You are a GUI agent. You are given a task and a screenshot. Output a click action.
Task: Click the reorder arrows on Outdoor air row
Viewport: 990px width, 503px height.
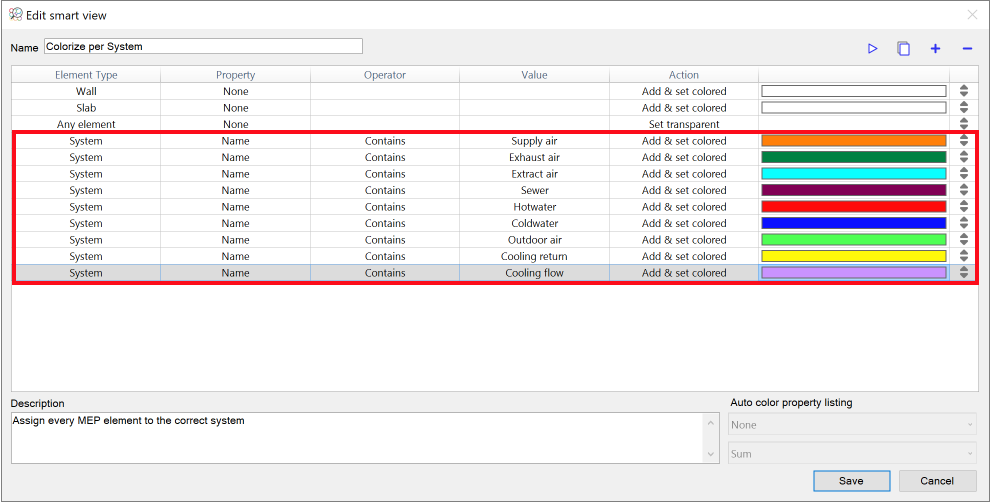click(x=963, y=239)
